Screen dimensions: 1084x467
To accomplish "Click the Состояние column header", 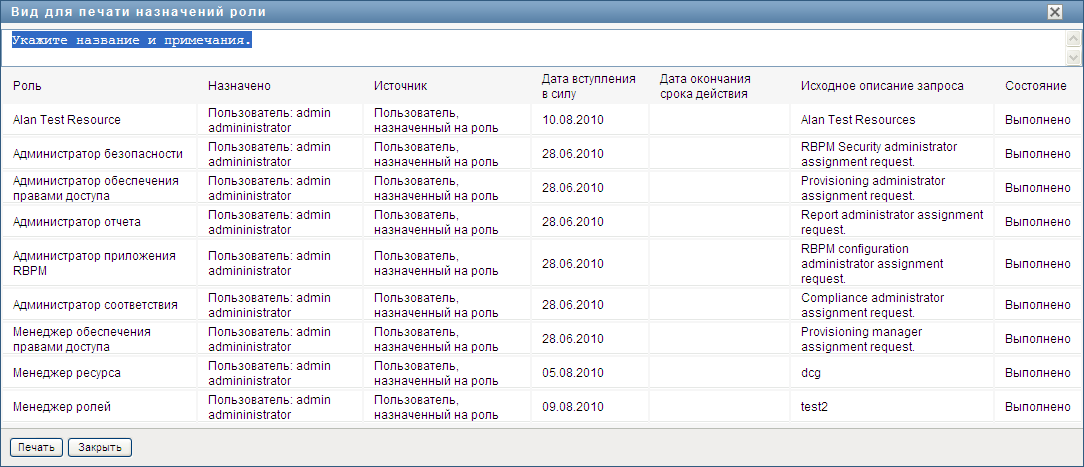I will (x=1036, y=86).
